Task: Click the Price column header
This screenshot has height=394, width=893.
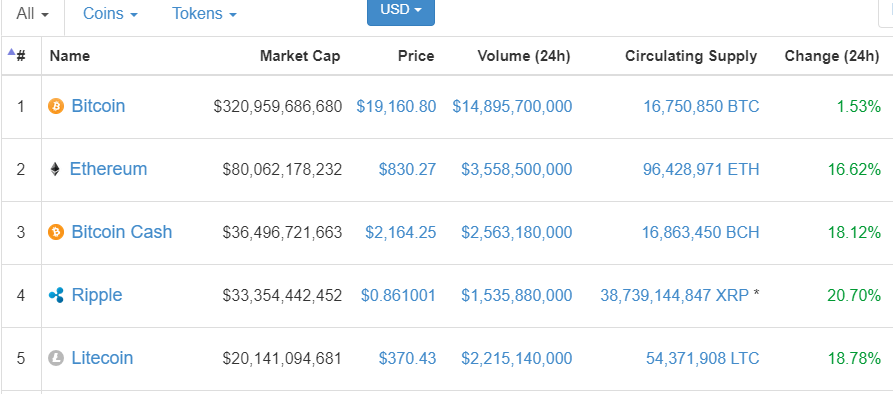Action: click(x=416, y=56)
